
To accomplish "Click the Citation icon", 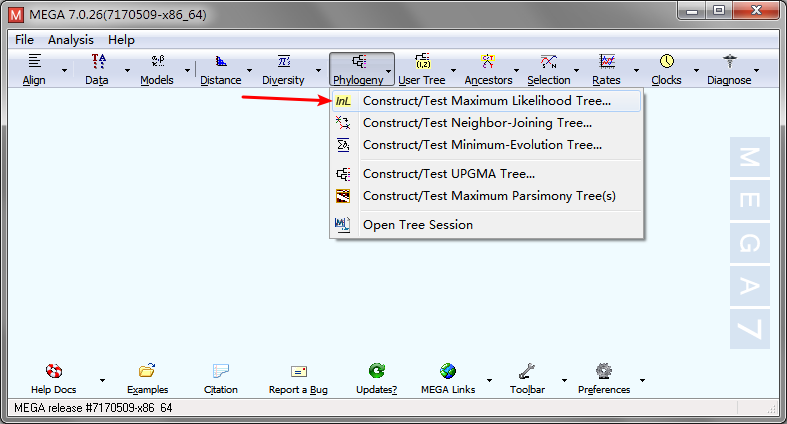I will coord(221,371).
